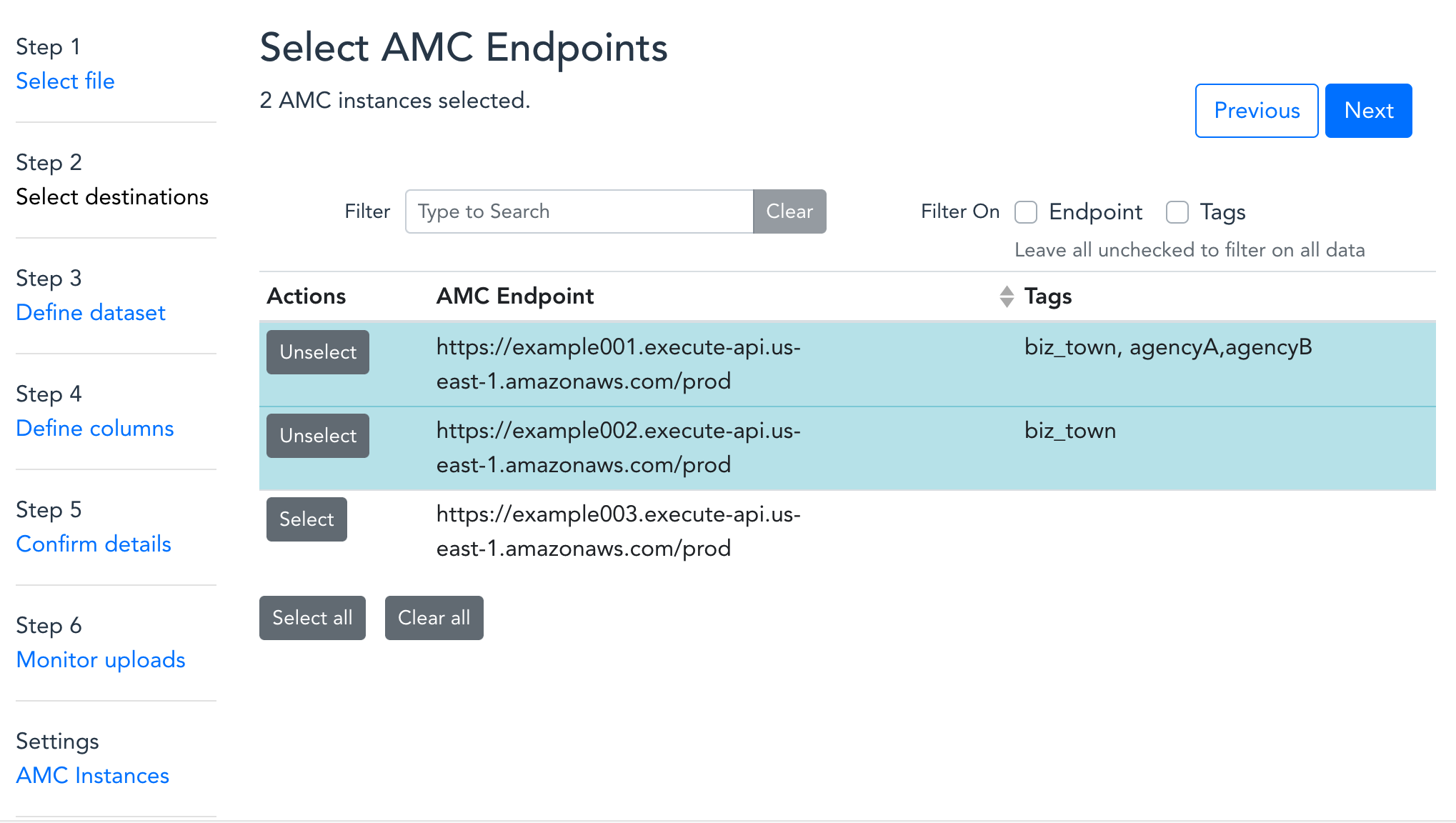Click the Select destinations step
The image size is (1456, 823).
coord(112,196)
